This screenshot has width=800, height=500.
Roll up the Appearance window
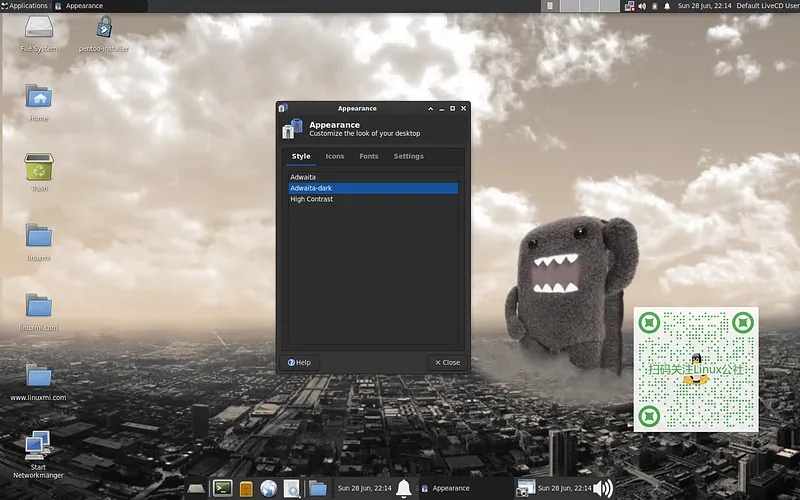pyautogui.click(x=431, y=109)
